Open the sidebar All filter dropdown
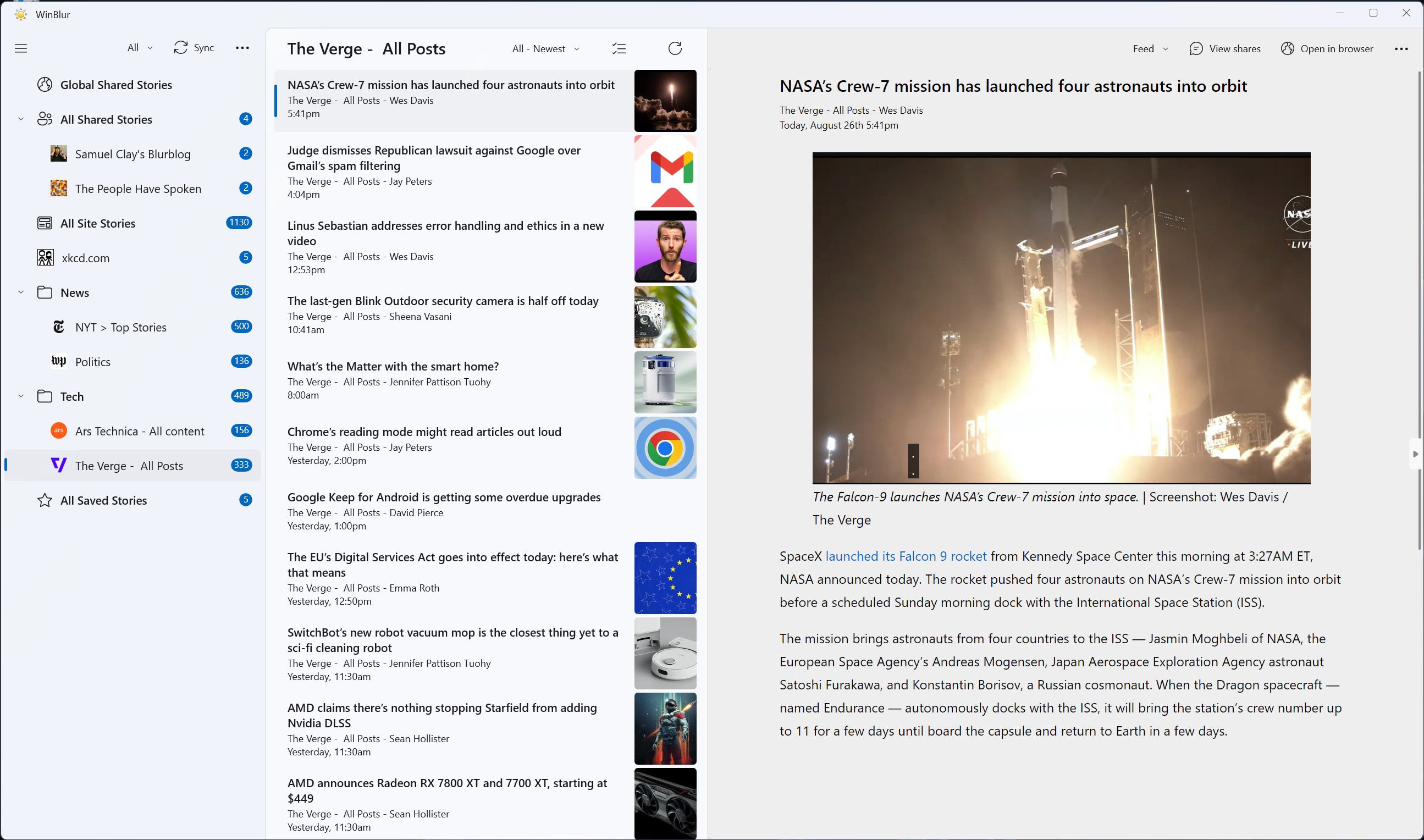The height and width of the screenshot is (840, 1424). click(140, 48)
